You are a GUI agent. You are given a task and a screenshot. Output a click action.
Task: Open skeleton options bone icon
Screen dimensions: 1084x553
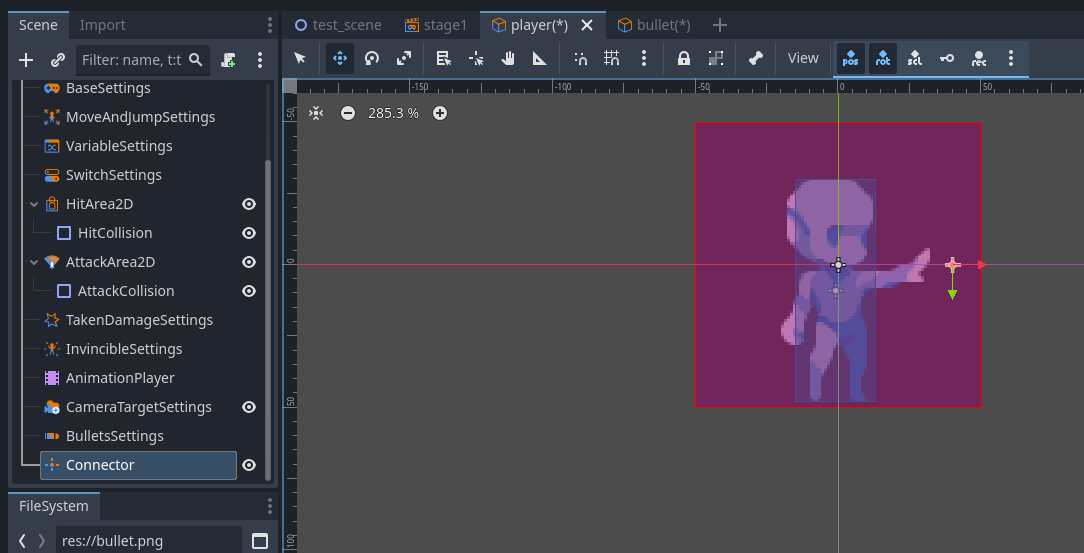[756, 58]
